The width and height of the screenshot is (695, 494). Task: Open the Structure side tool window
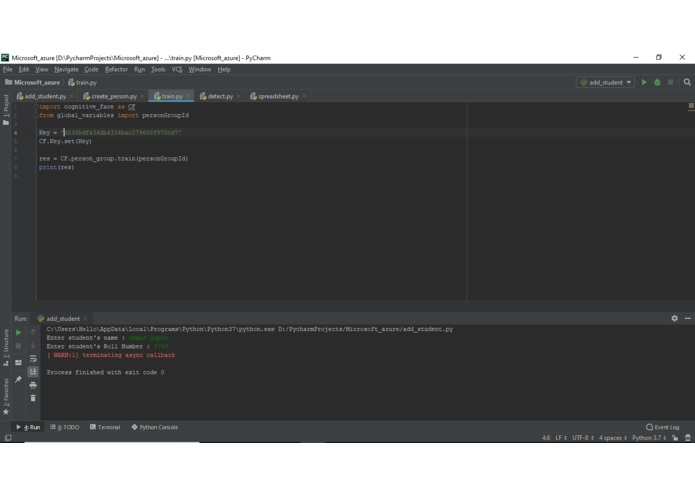point(6,347)
